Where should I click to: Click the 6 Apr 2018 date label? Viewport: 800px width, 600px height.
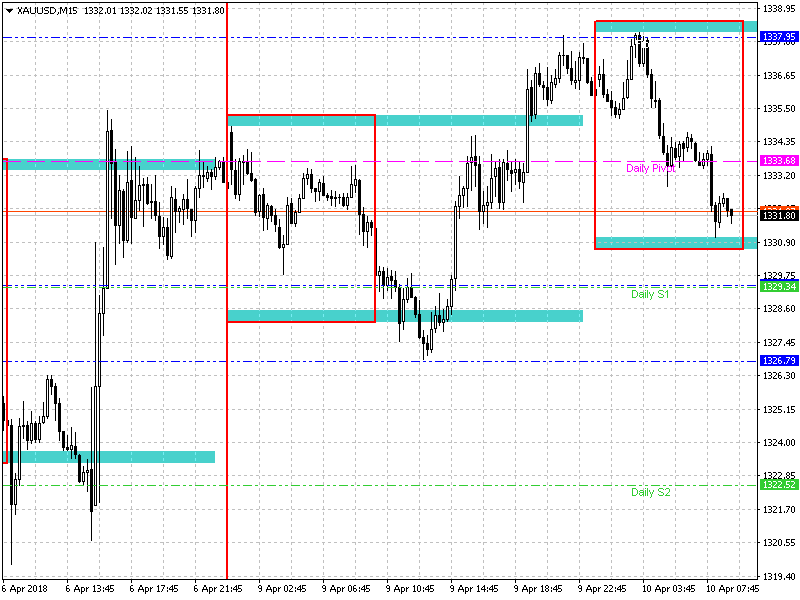[23, 588]
